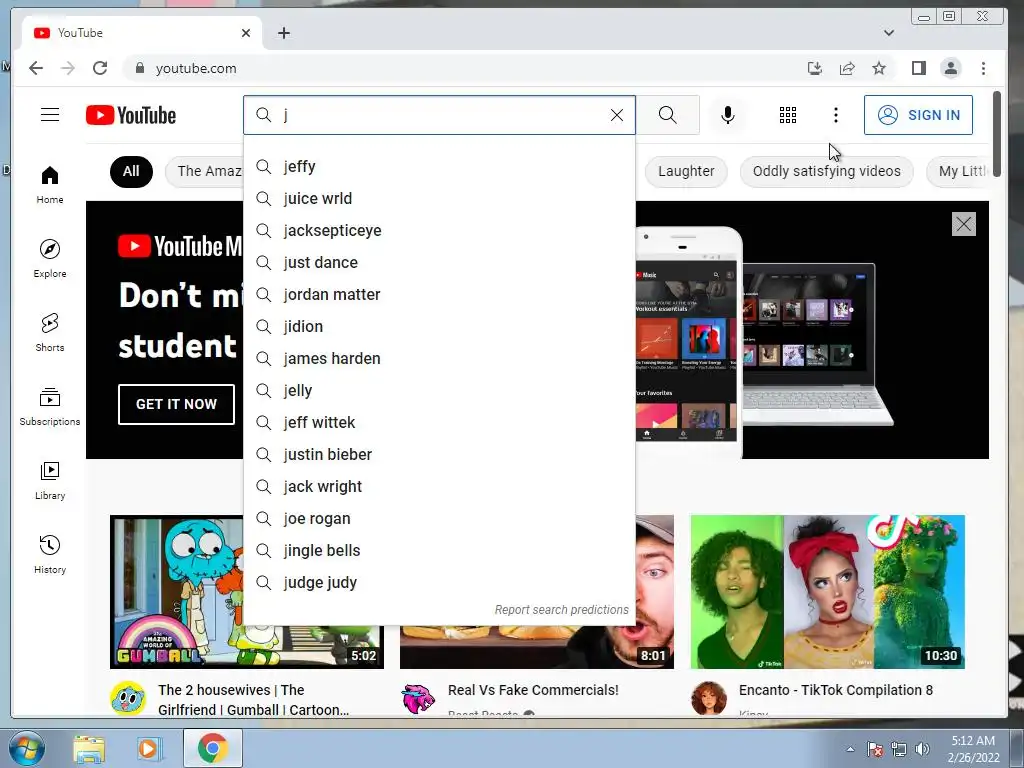Open a new Chrome tab
Image resolution: width=1024 pixels, height=768 pixels.
point(283,33)
